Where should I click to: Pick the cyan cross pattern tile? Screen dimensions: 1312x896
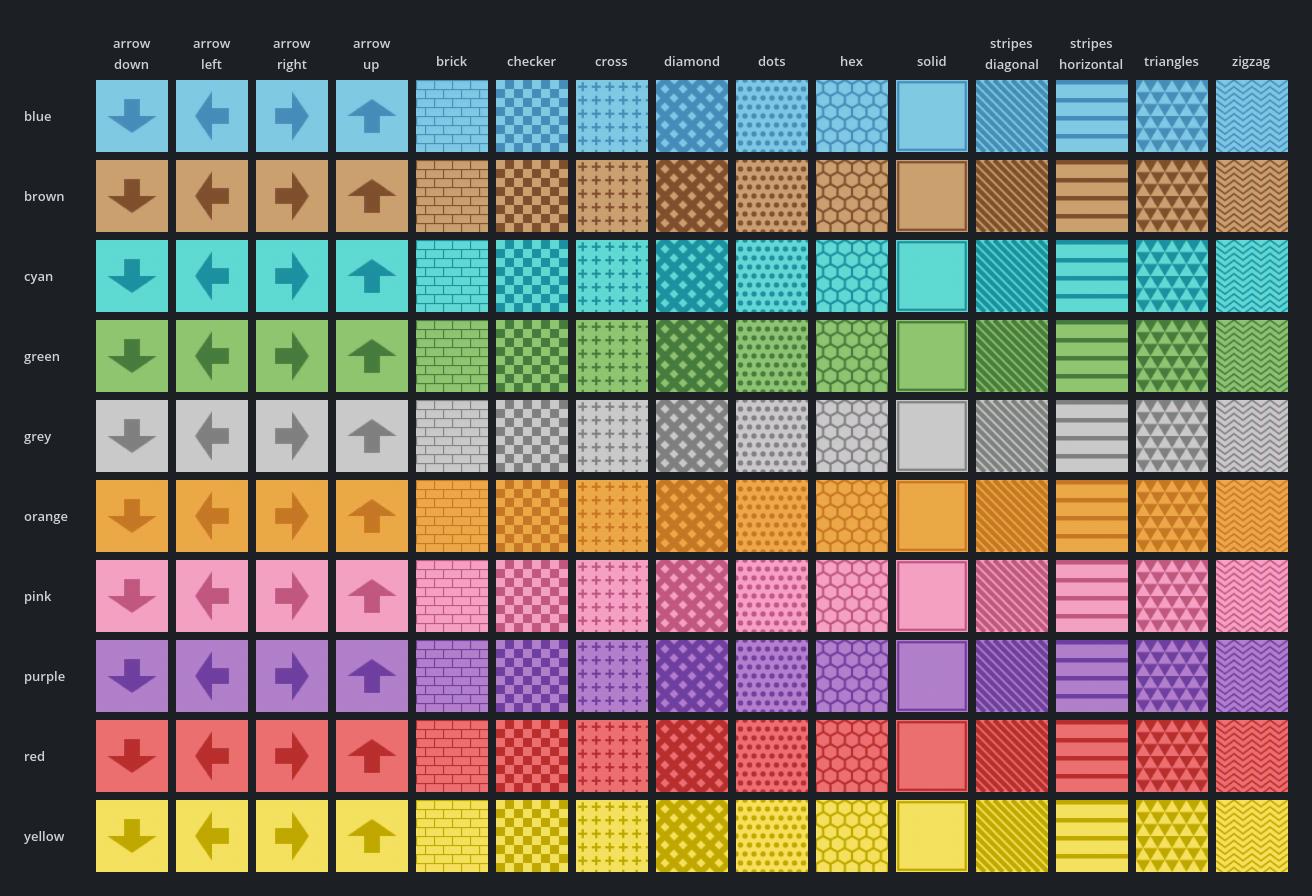pyautogui.click(x=612, y=276)
